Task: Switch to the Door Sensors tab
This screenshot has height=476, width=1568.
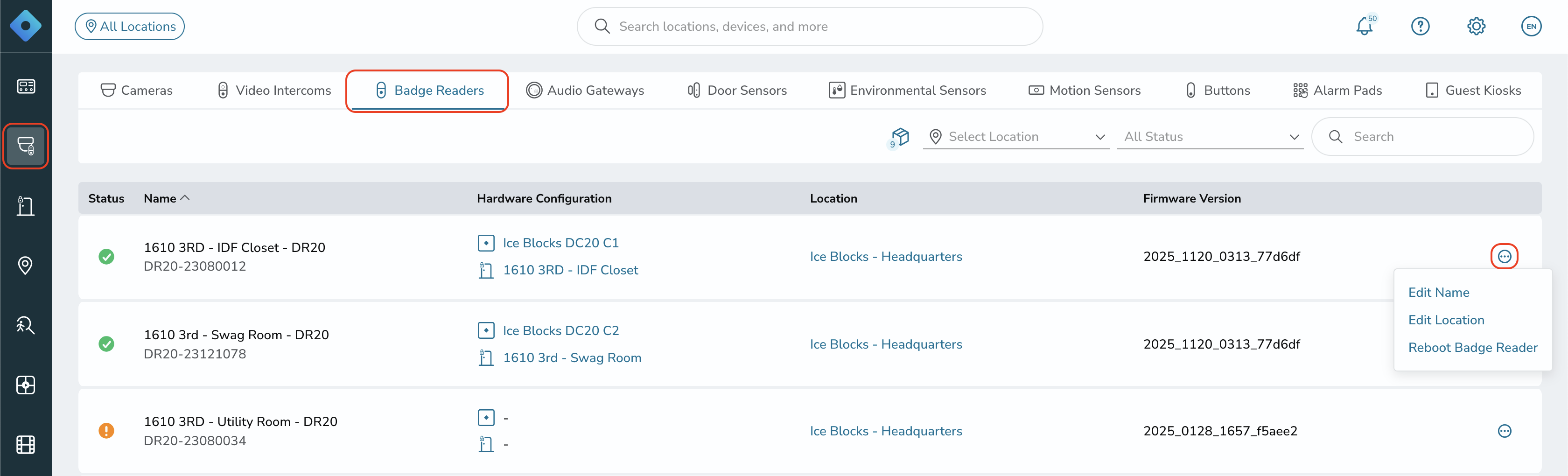Action: [736, 91]
